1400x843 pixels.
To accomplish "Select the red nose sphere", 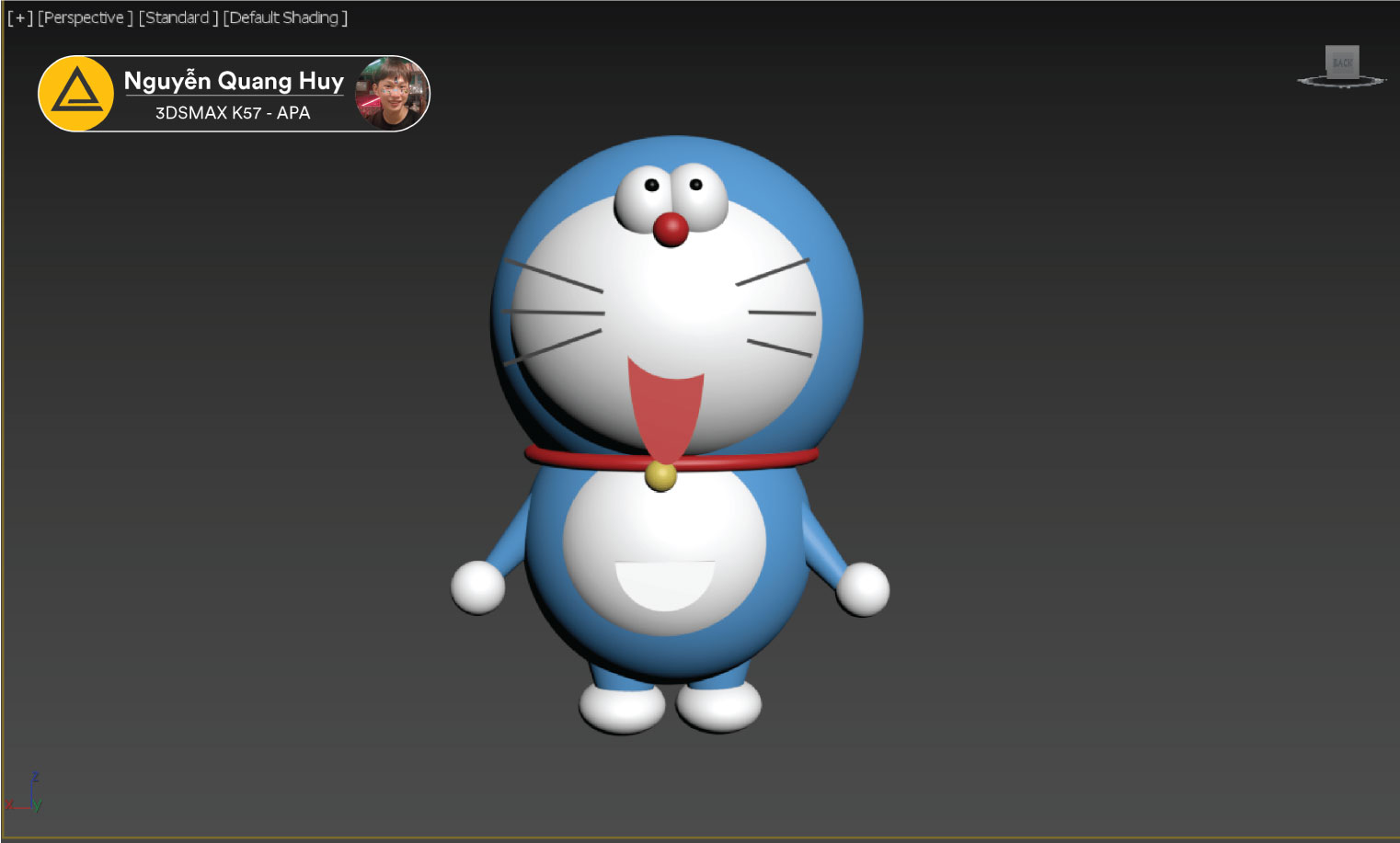I will [671, 229].
